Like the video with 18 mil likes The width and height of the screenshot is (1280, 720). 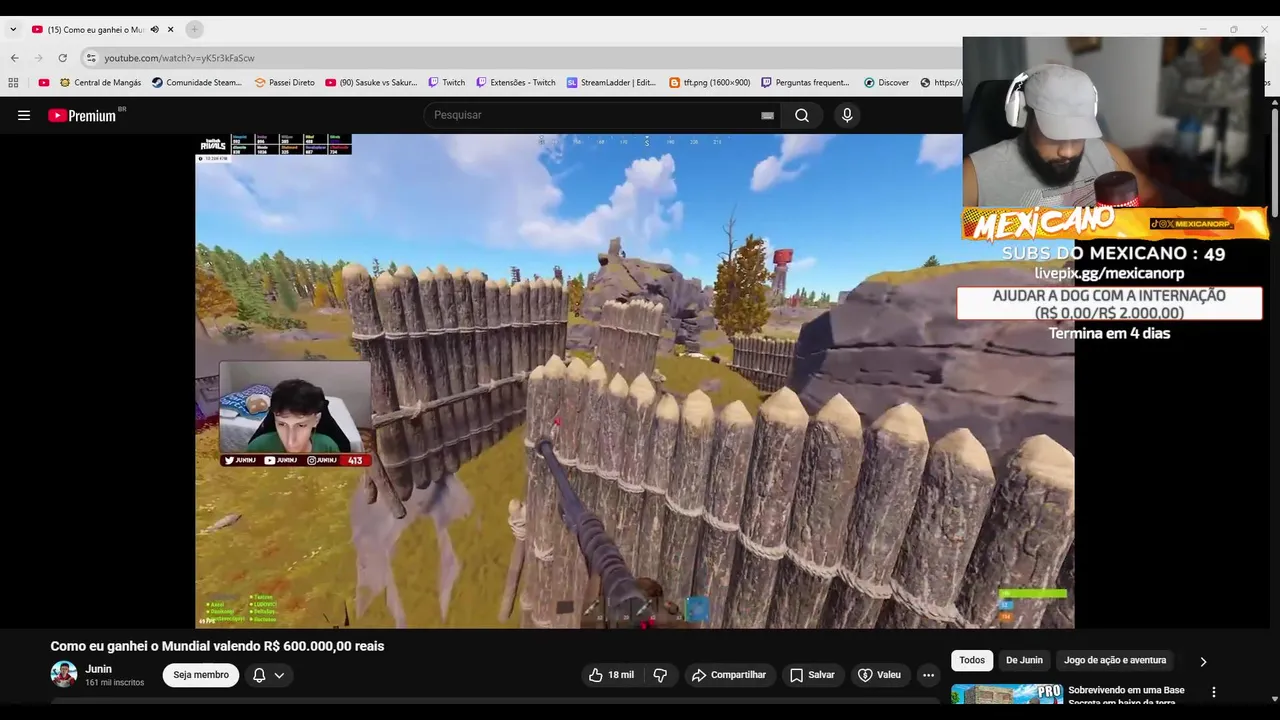pyautogui.click(x=611, y=675)
